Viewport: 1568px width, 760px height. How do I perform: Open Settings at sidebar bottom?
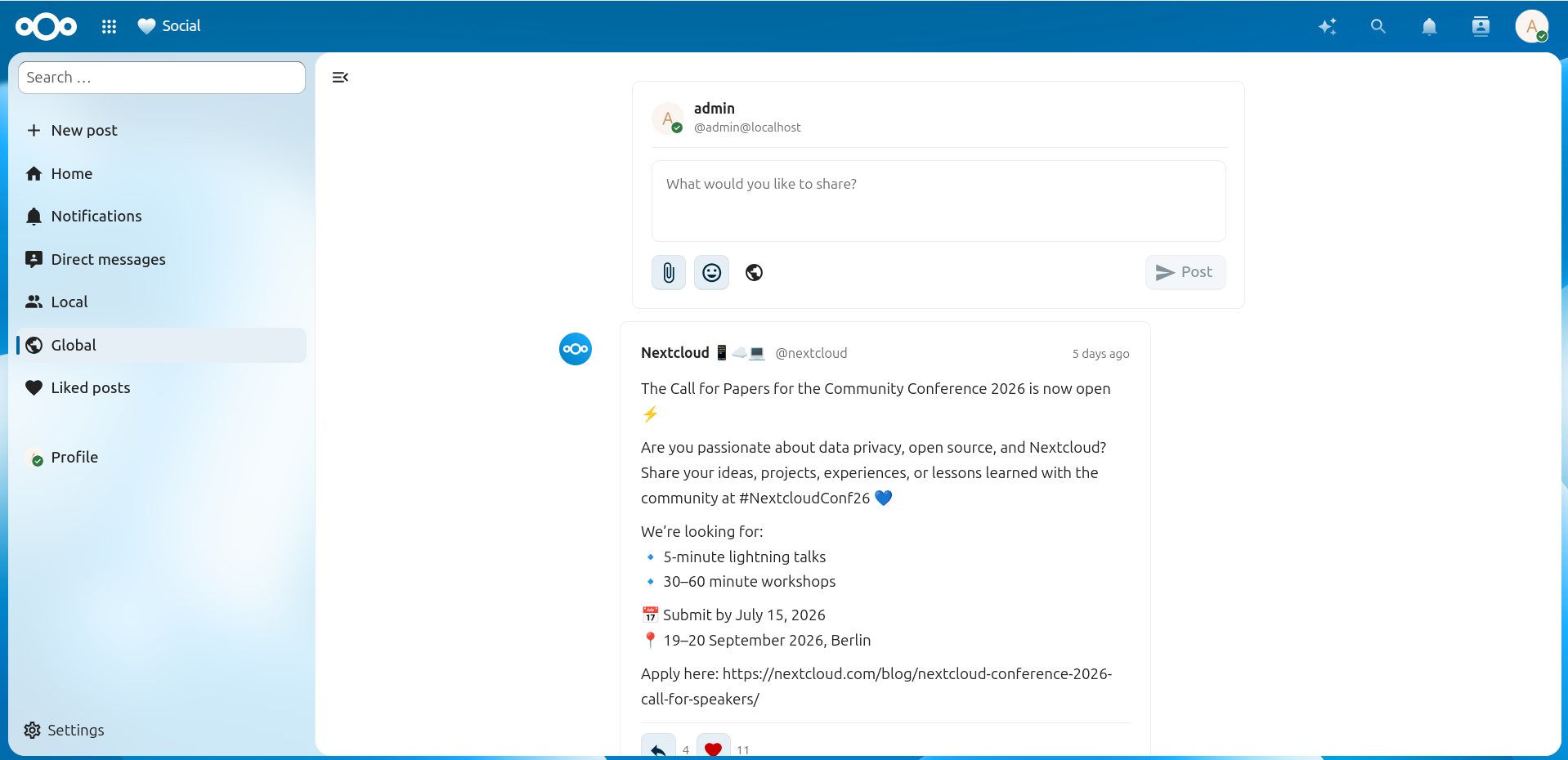[162, 730]
